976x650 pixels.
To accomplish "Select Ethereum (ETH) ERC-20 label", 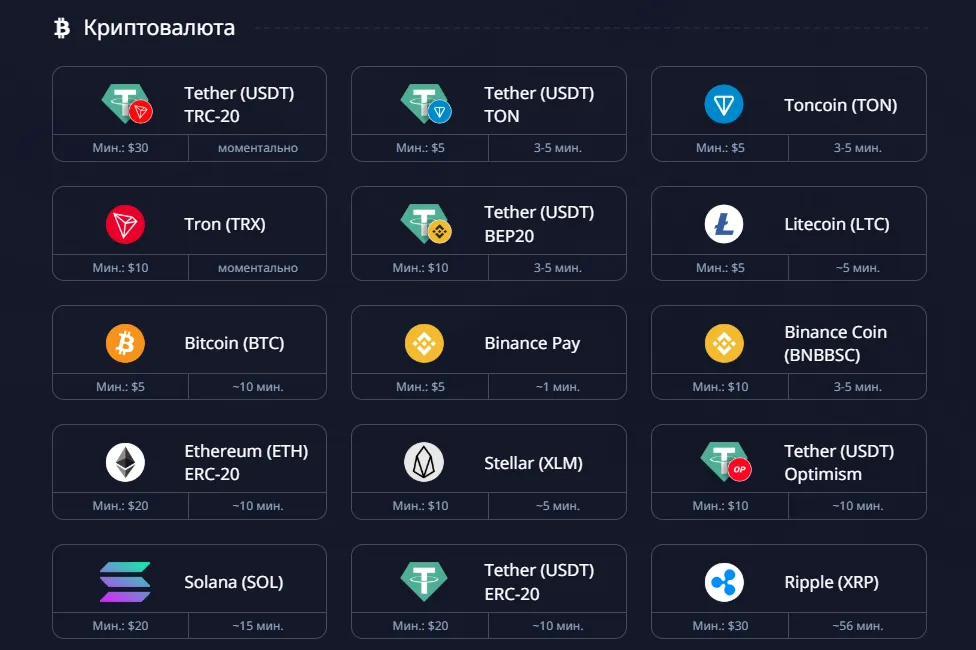I will click(246, 462).
